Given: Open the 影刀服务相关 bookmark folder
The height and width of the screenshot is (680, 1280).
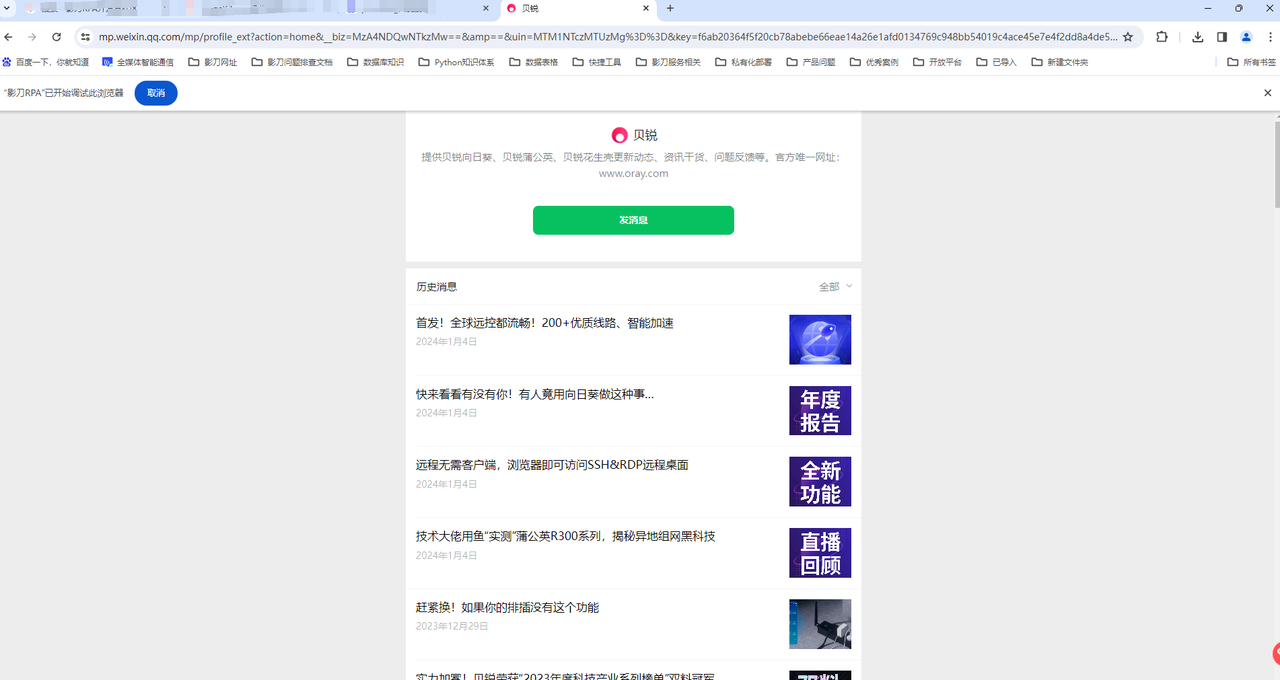Looking at the screenshot, I should coord(668,62).
